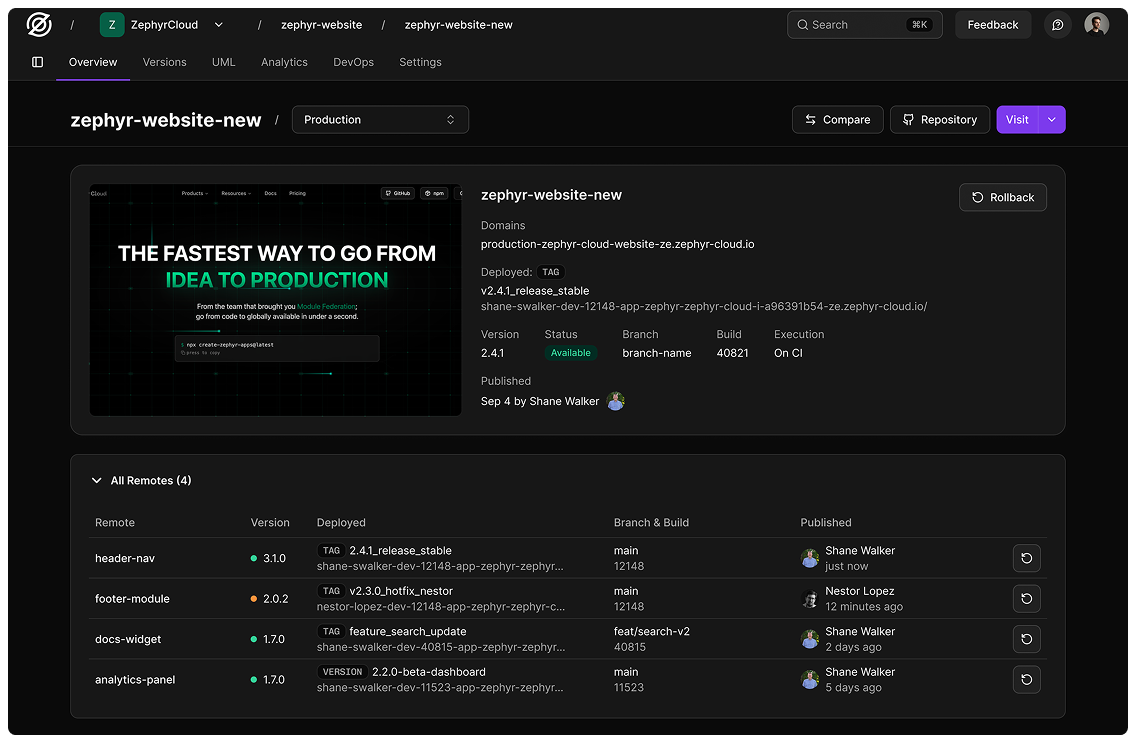Focus the Search input field

pos(864,25)
